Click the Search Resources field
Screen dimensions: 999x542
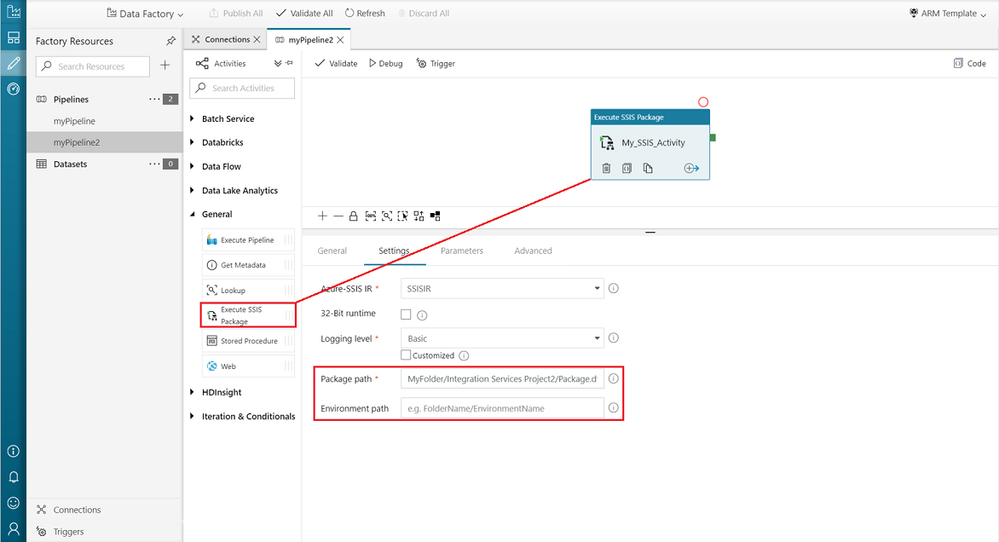click(x=93, y=66)
